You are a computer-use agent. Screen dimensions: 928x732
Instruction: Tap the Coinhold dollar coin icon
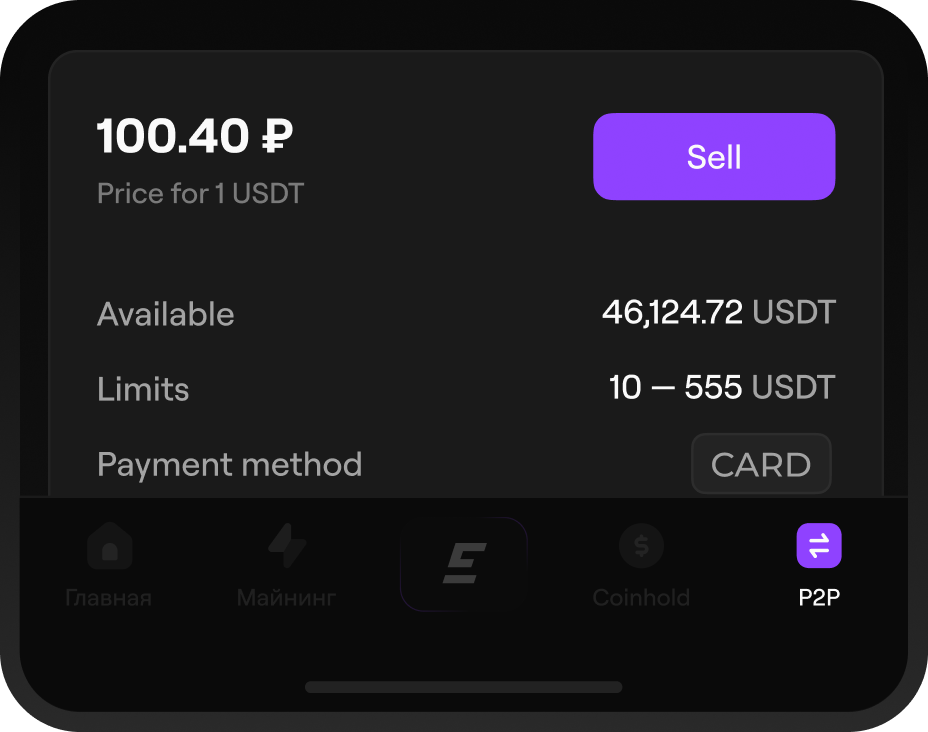641,546
